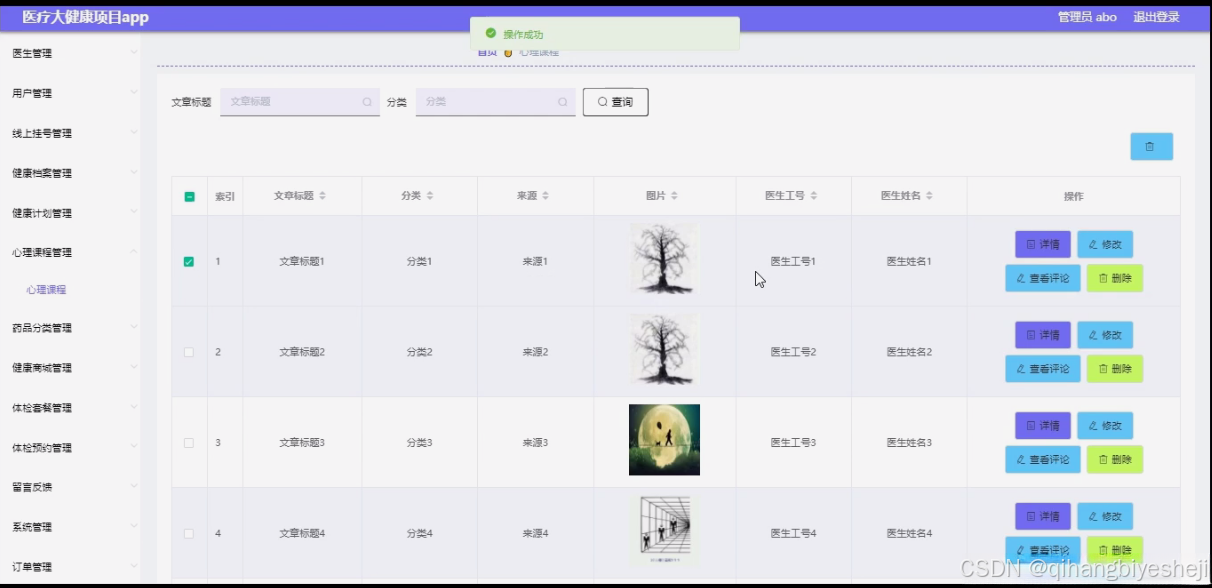Toggle the select-all checkbox in table header
Viewport: 1212px width, 588px height.
[x=188, y=195]
